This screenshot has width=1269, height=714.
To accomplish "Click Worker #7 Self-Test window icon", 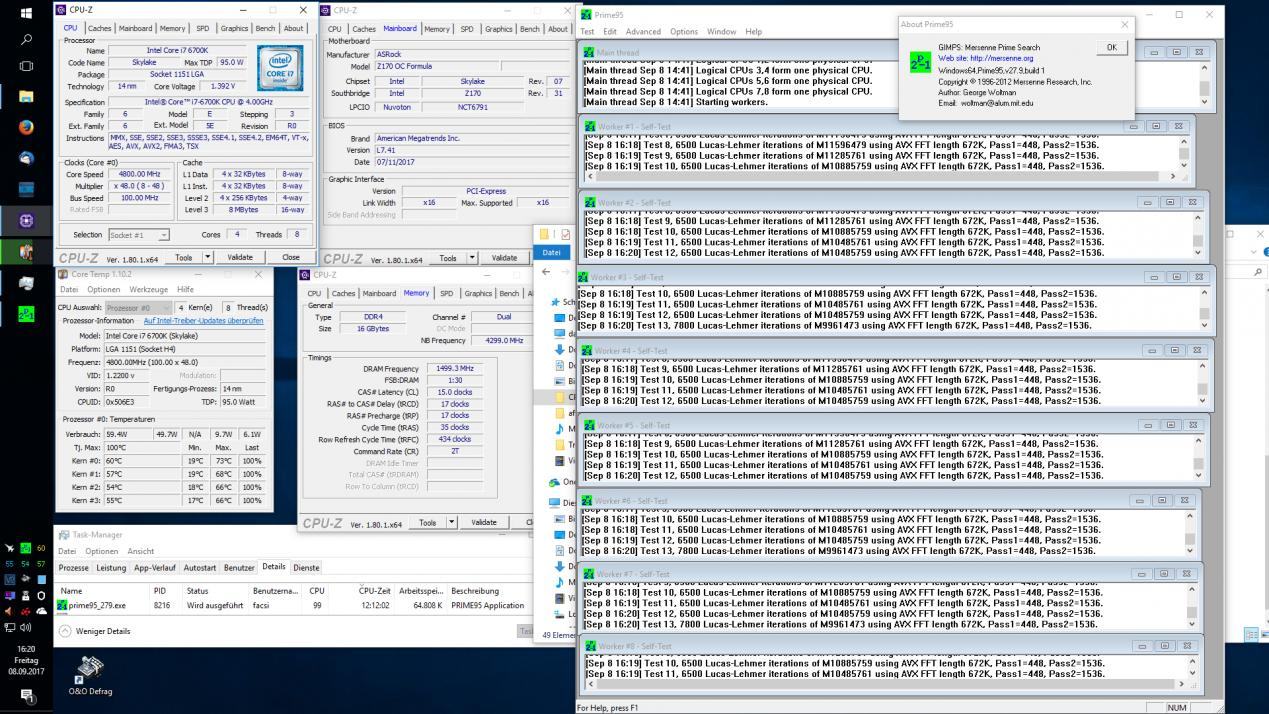I will click(590, 574).
